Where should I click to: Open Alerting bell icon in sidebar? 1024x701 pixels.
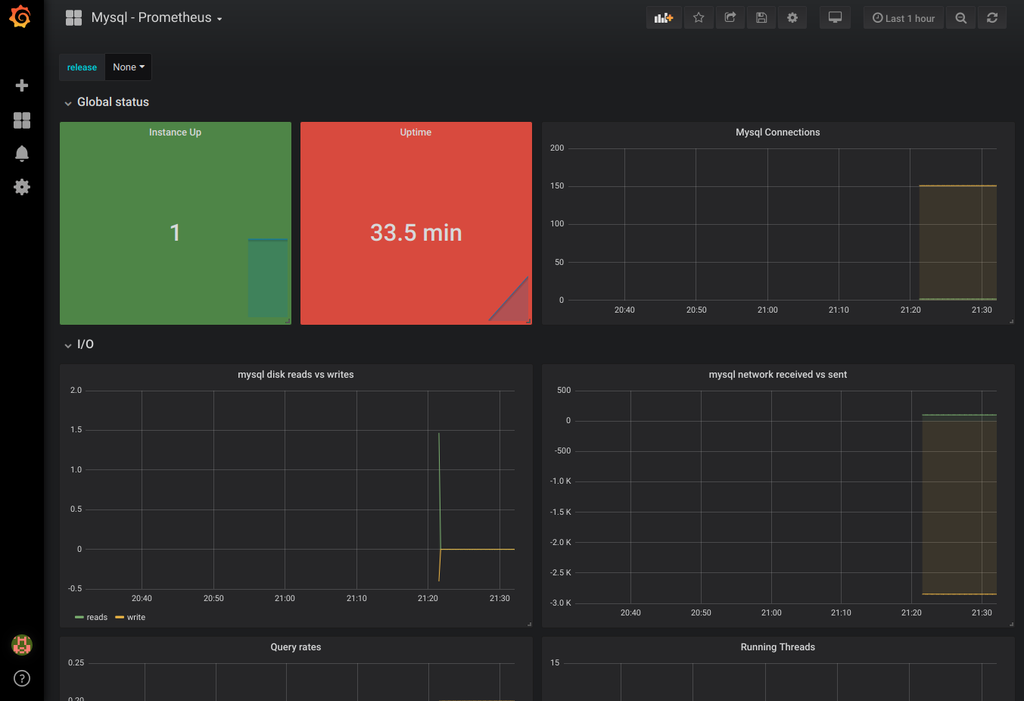tap(22, 154)
